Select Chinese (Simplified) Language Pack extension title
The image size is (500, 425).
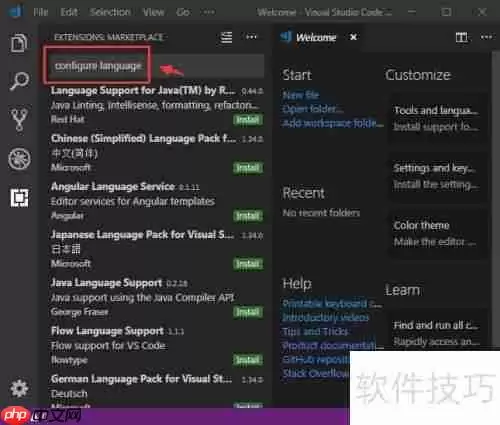coord(143,138)
